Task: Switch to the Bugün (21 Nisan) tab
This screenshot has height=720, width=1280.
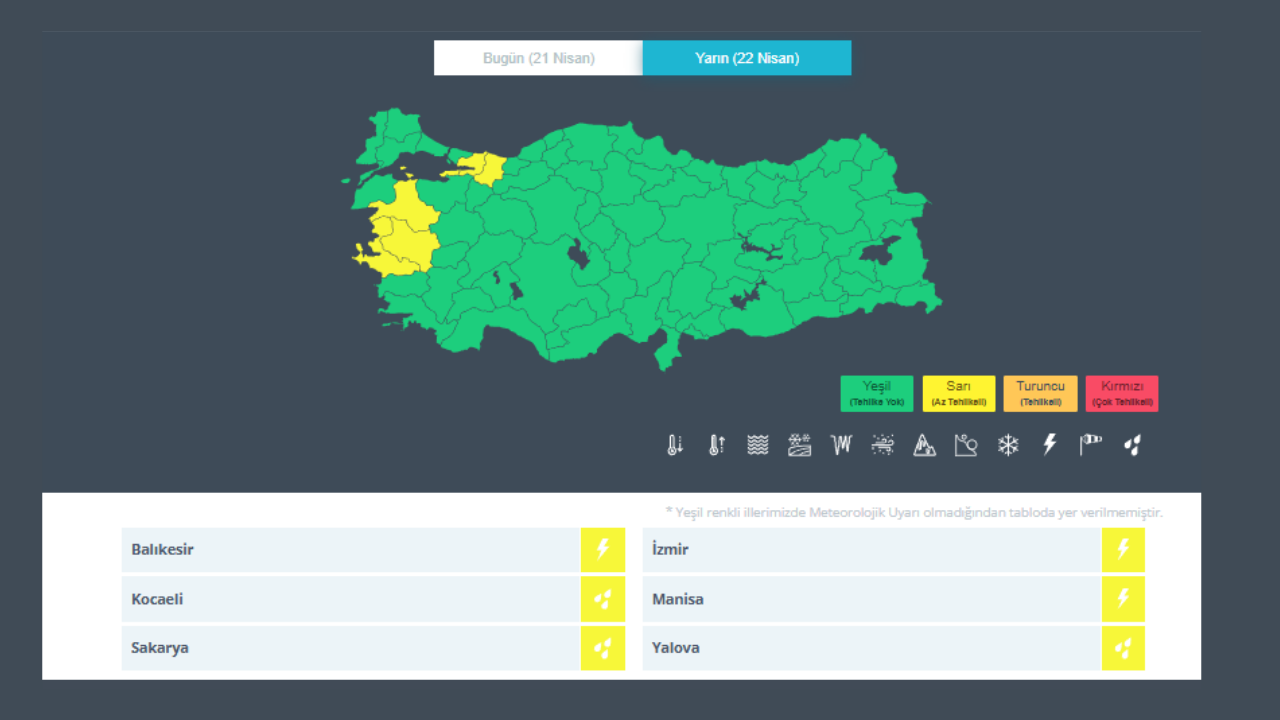Action: point(538,58)
